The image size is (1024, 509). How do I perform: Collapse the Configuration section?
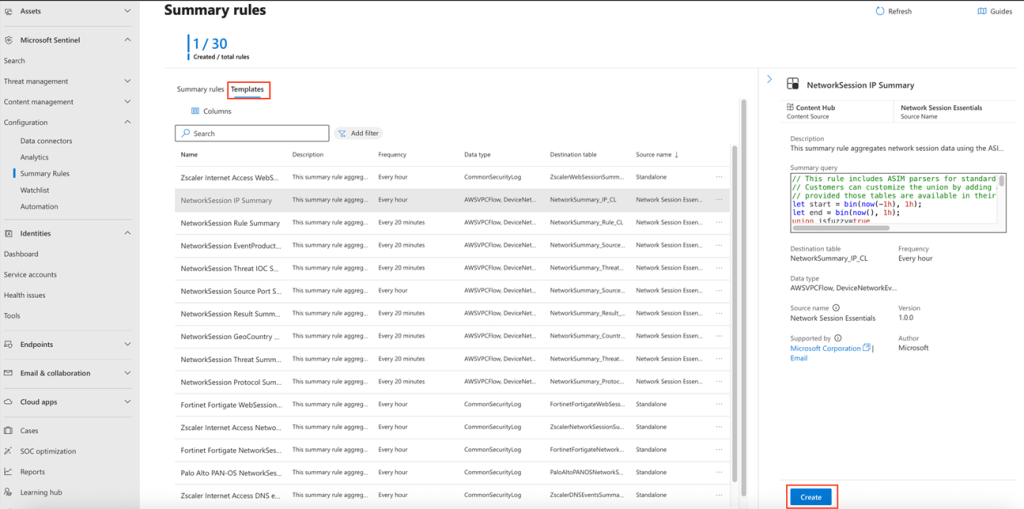pyautogui.click(x=127, y=122)
